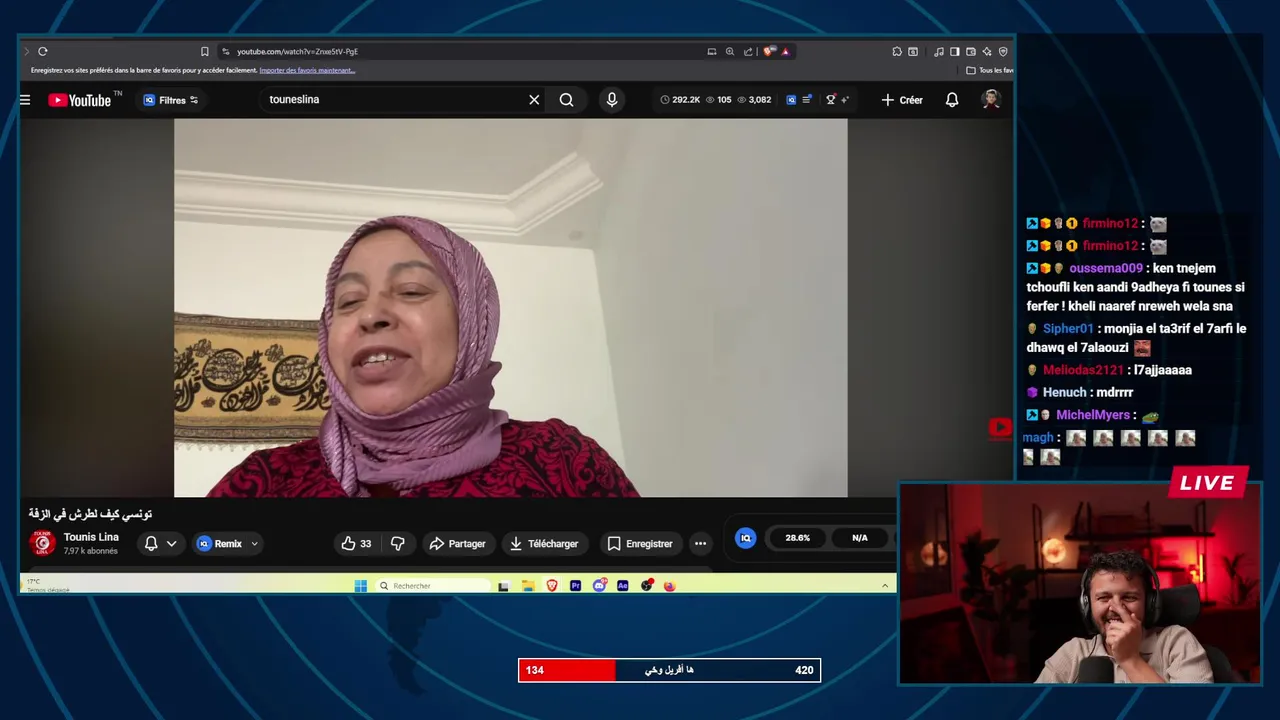This screenshot has width=1280, height=720.
Task: Open the browser zoom magnifier control
Action: (730, 51)
